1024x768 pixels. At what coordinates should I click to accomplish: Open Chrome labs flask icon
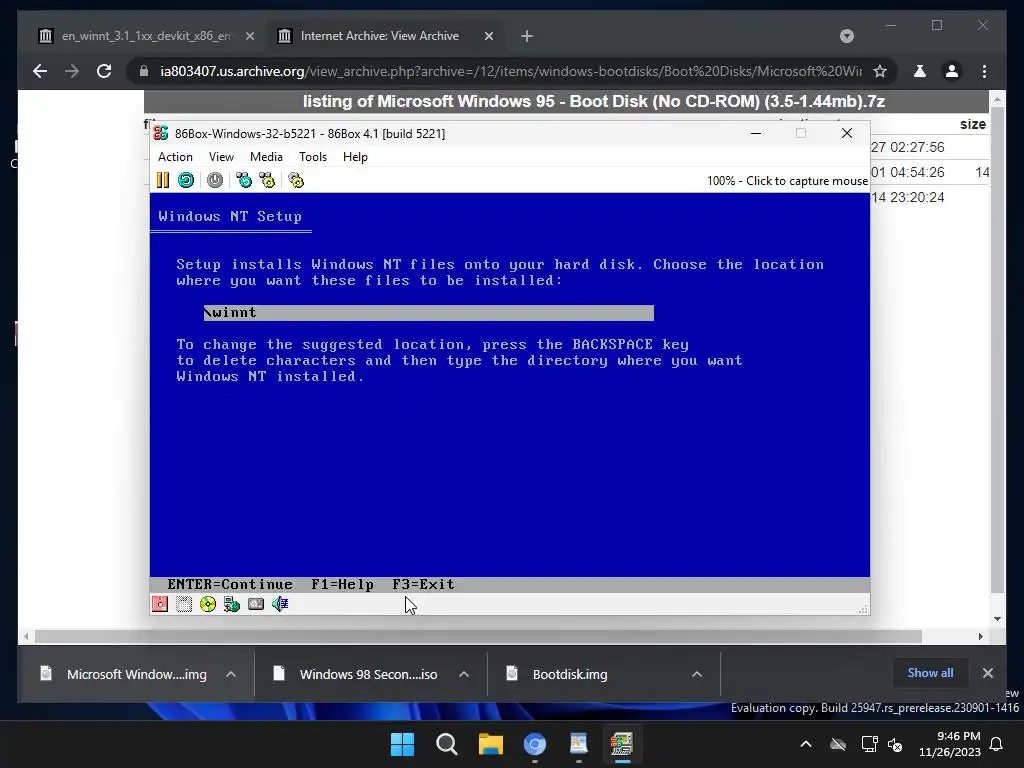click(x=920, y=71)
